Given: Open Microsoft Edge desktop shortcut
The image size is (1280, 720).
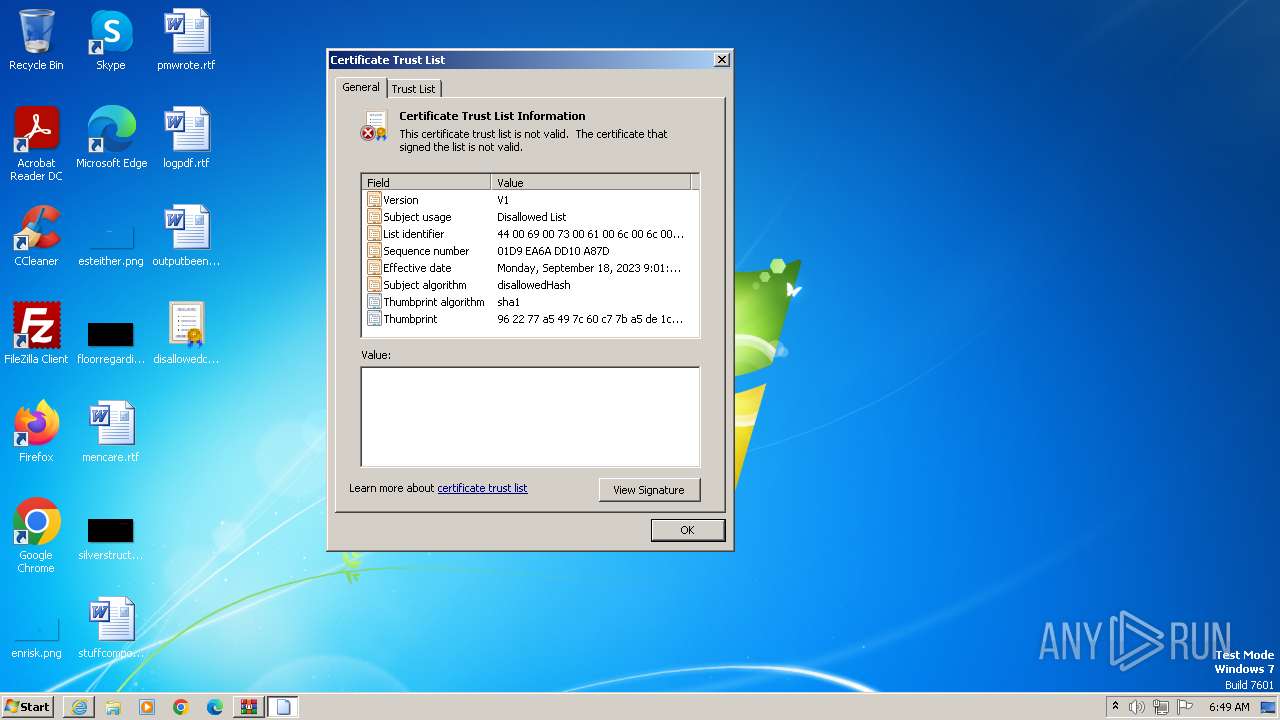Looking at the screenshot, I should pos(111,137).
